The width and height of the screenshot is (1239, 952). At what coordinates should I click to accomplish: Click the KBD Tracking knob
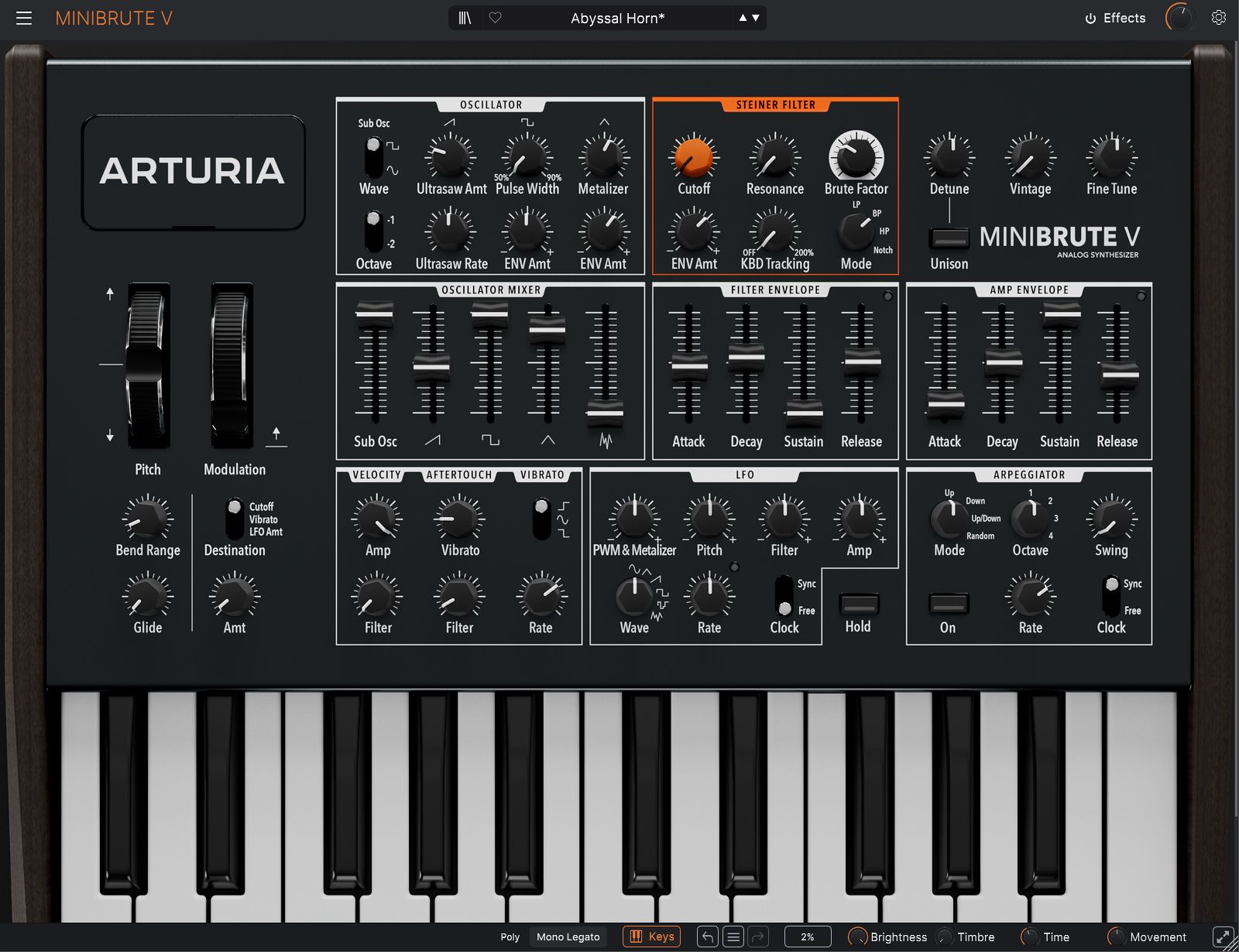tap(774, 231)
